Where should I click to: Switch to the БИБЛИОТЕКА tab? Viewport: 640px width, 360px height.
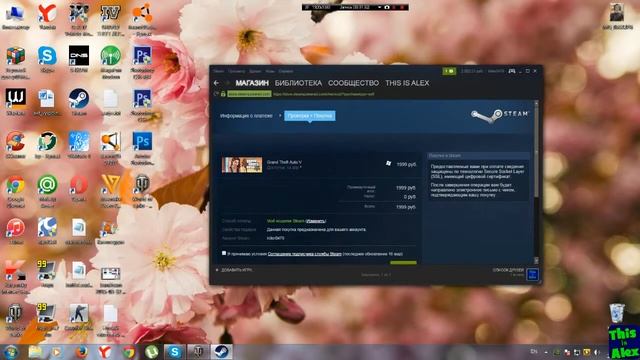pos(298,83)
